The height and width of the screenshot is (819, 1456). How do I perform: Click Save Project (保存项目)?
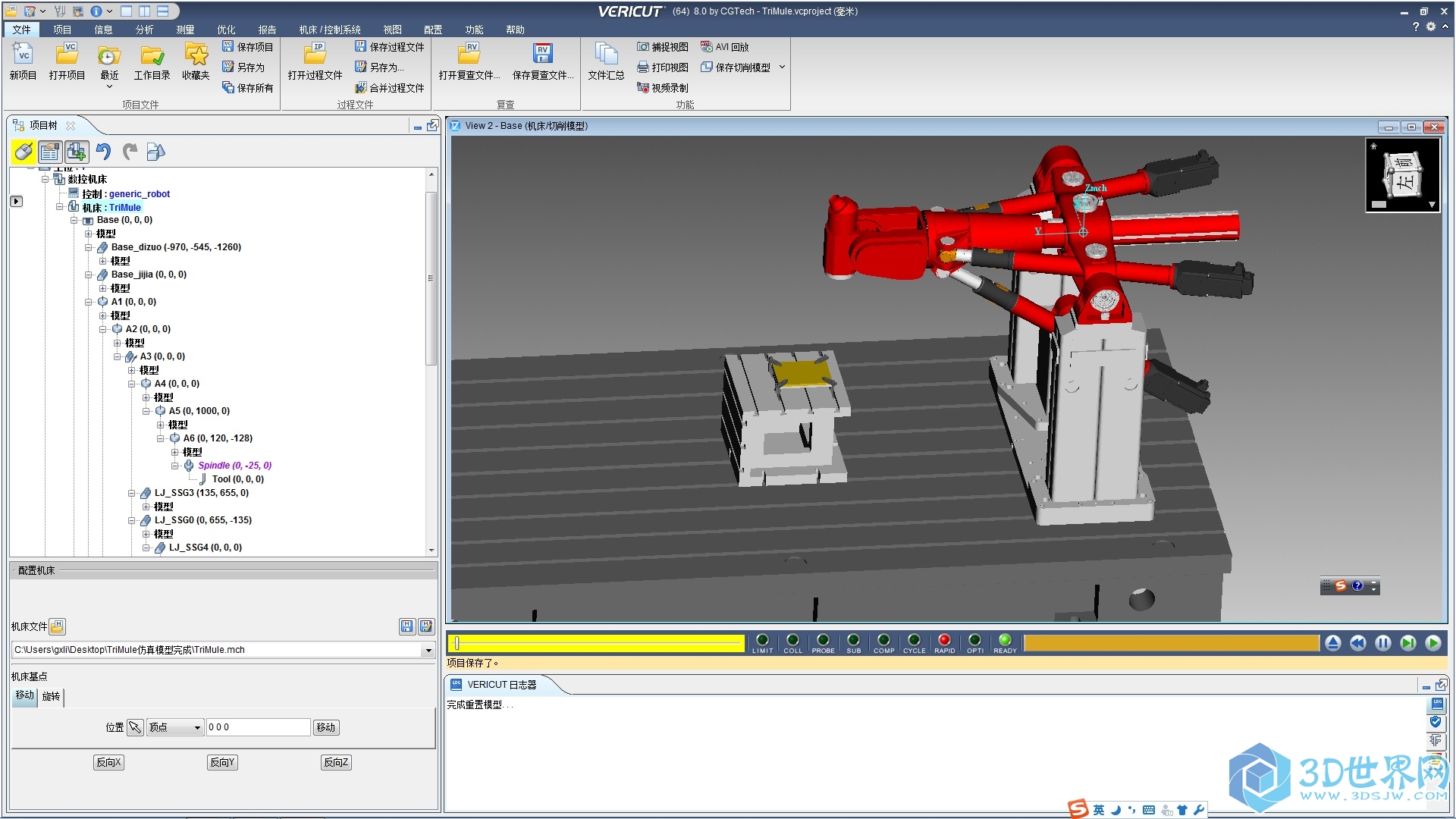click(247, 47)
